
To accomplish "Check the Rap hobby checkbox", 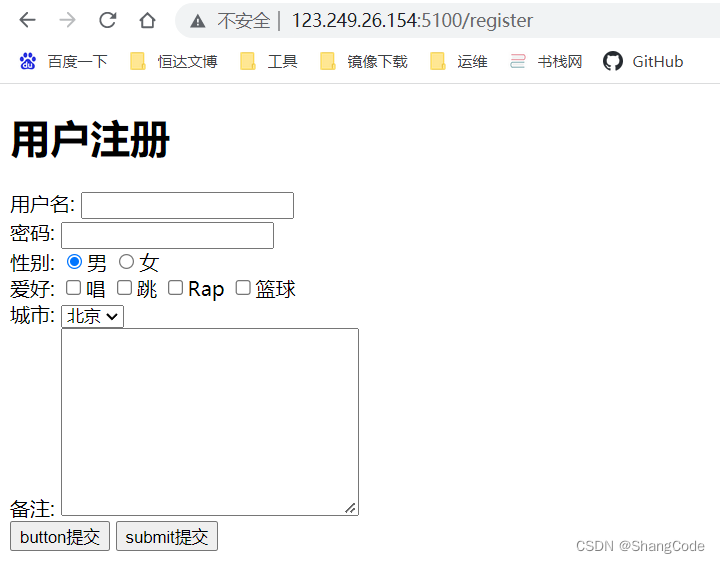I will [x=175, y=288].
